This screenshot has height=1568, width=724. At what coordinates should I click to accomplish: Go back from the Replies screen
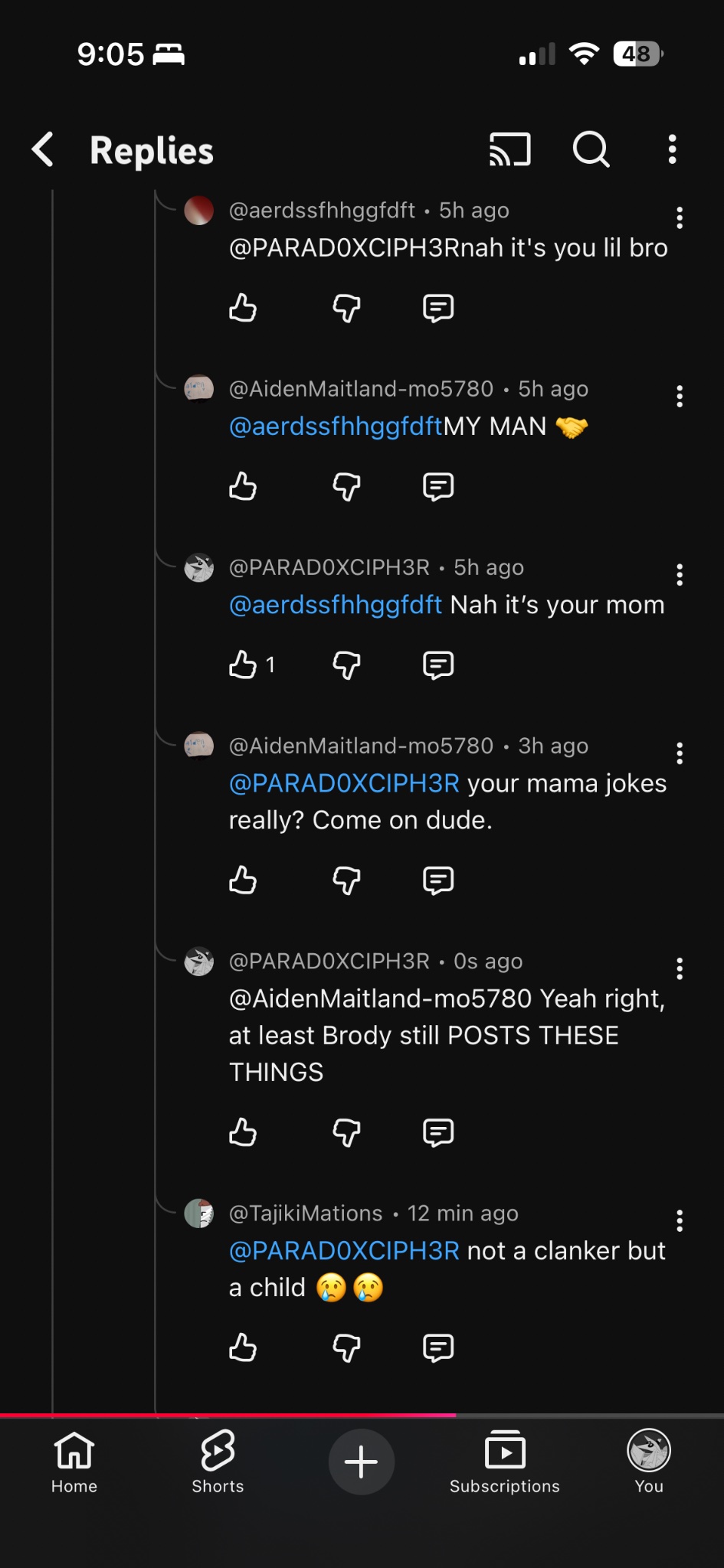click(x=44, y=149)
